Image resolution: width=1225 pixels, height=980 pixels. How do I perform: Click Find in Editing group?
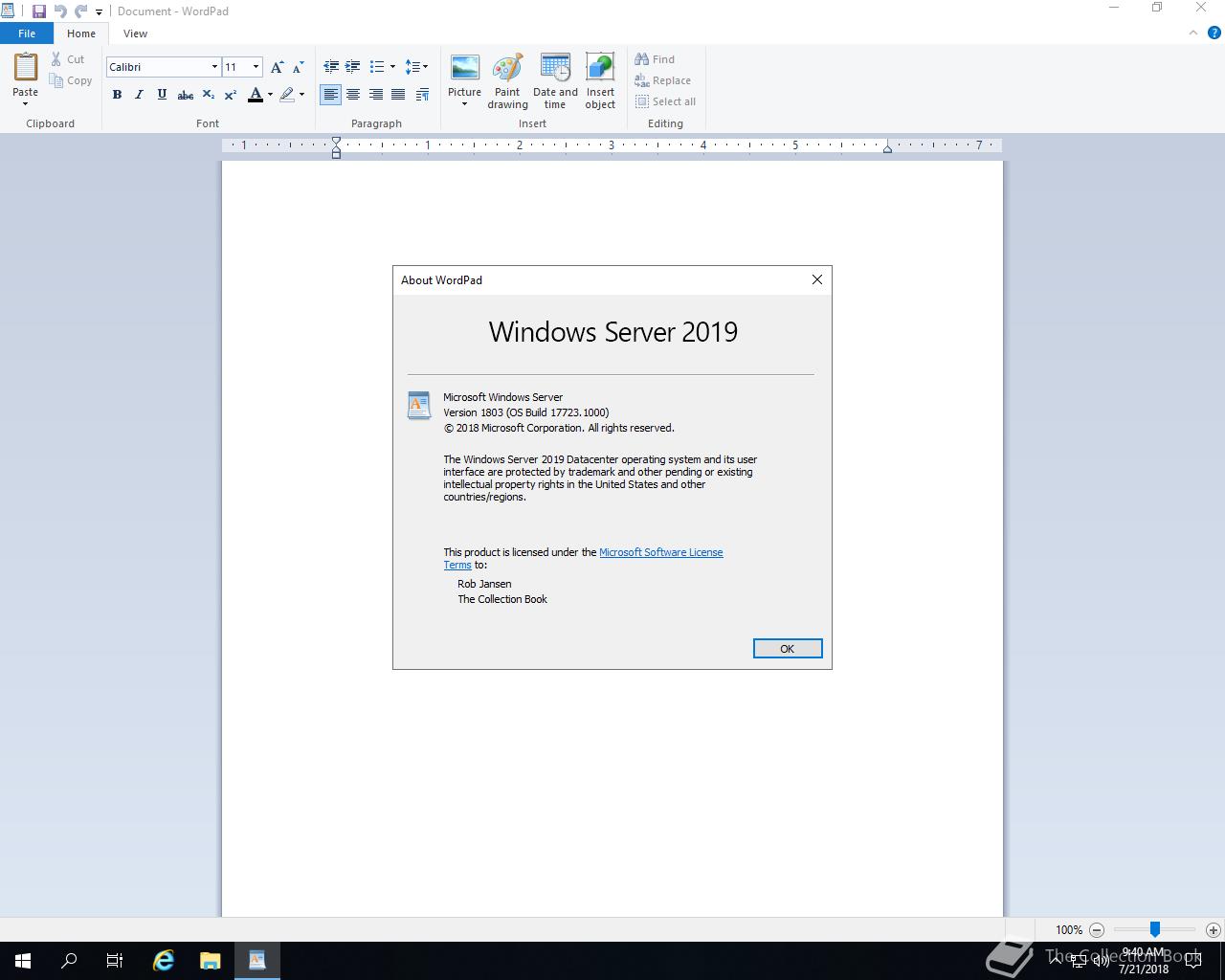coord(655,59)
